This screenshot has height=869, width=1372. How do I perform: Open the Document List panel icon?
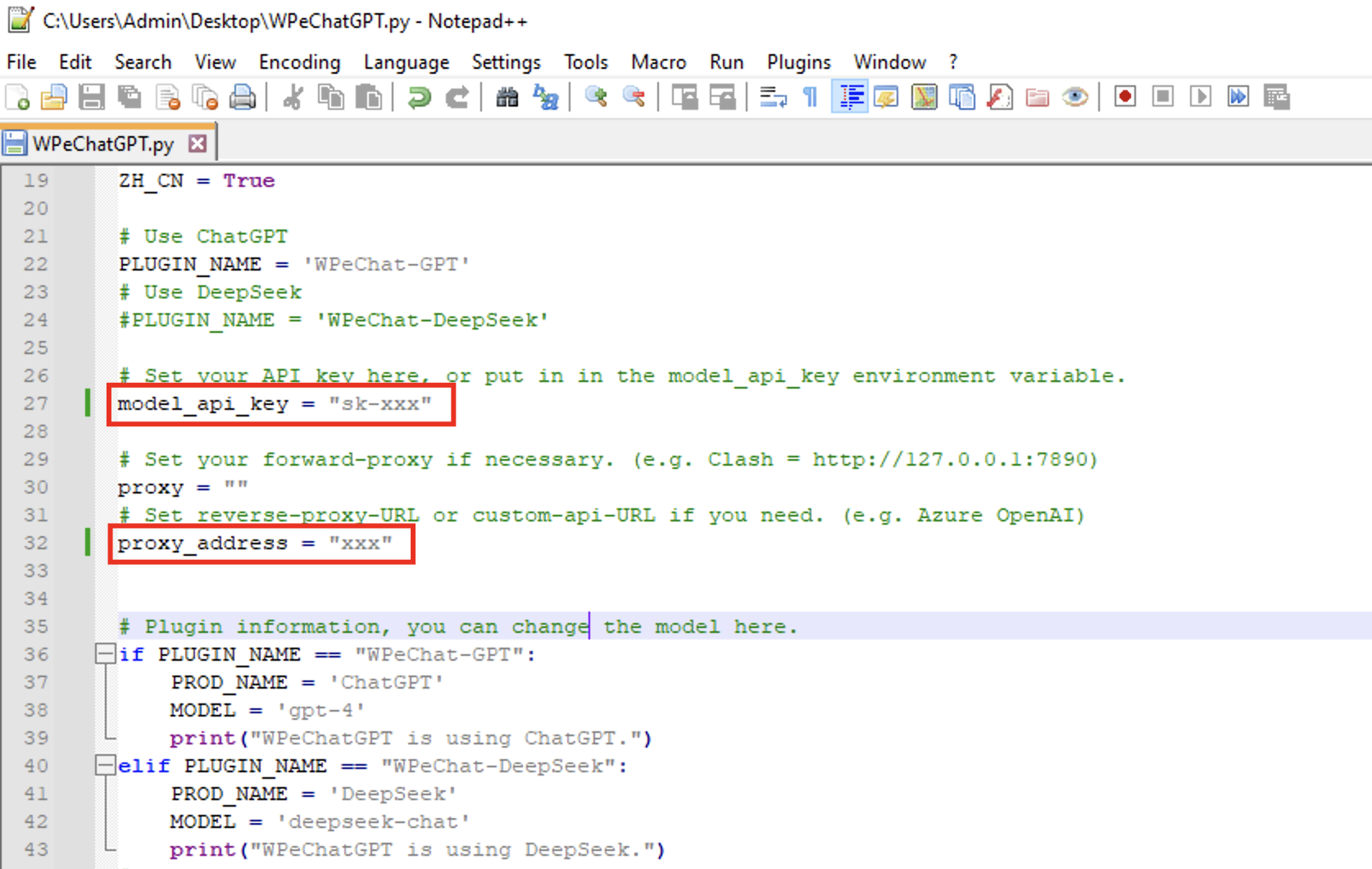[x=961, y=97]
